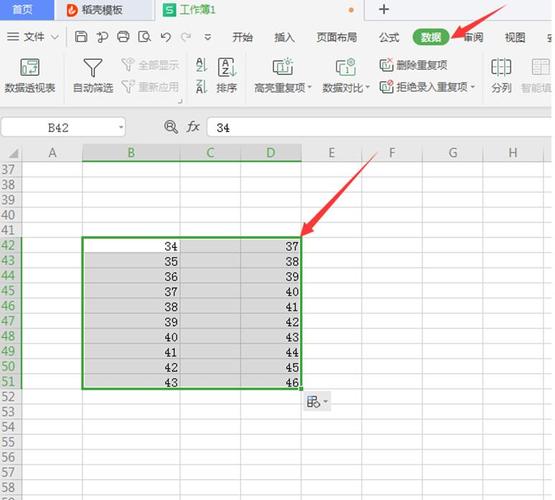Sort ascending A to Z icon
This screenshot has width=555, height=500.
tap(201, 65)
